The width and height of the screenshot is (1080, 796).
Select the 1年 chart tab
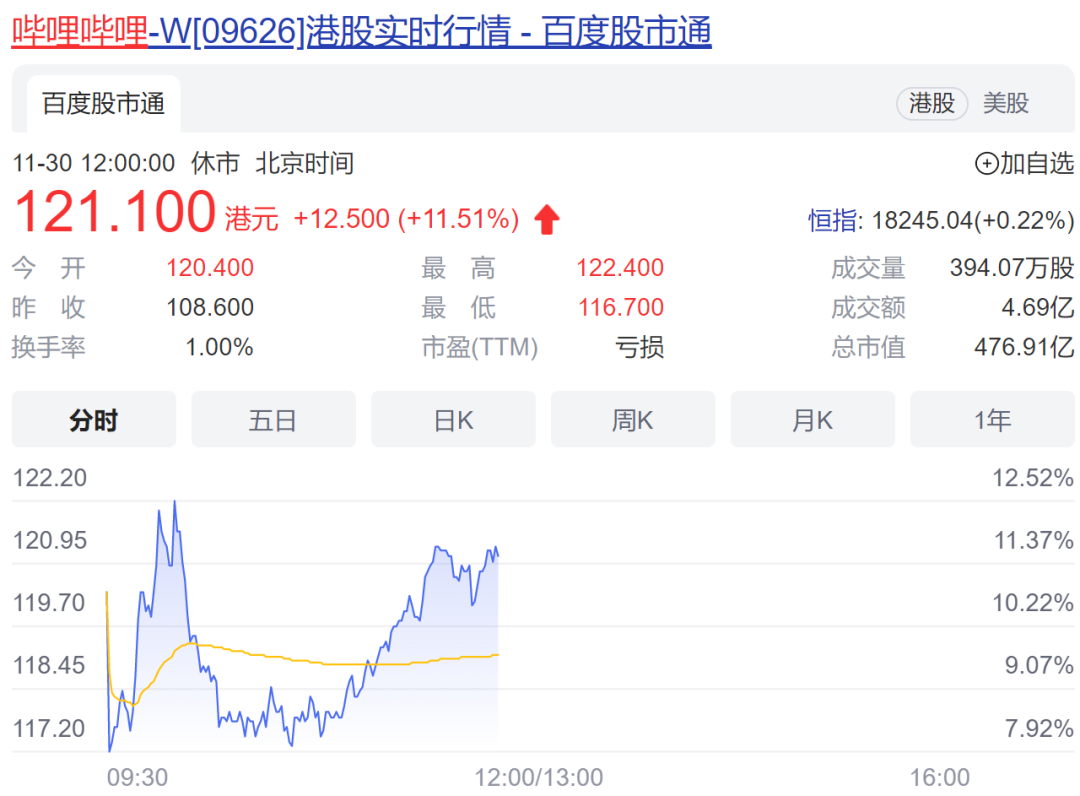(993, 419)
